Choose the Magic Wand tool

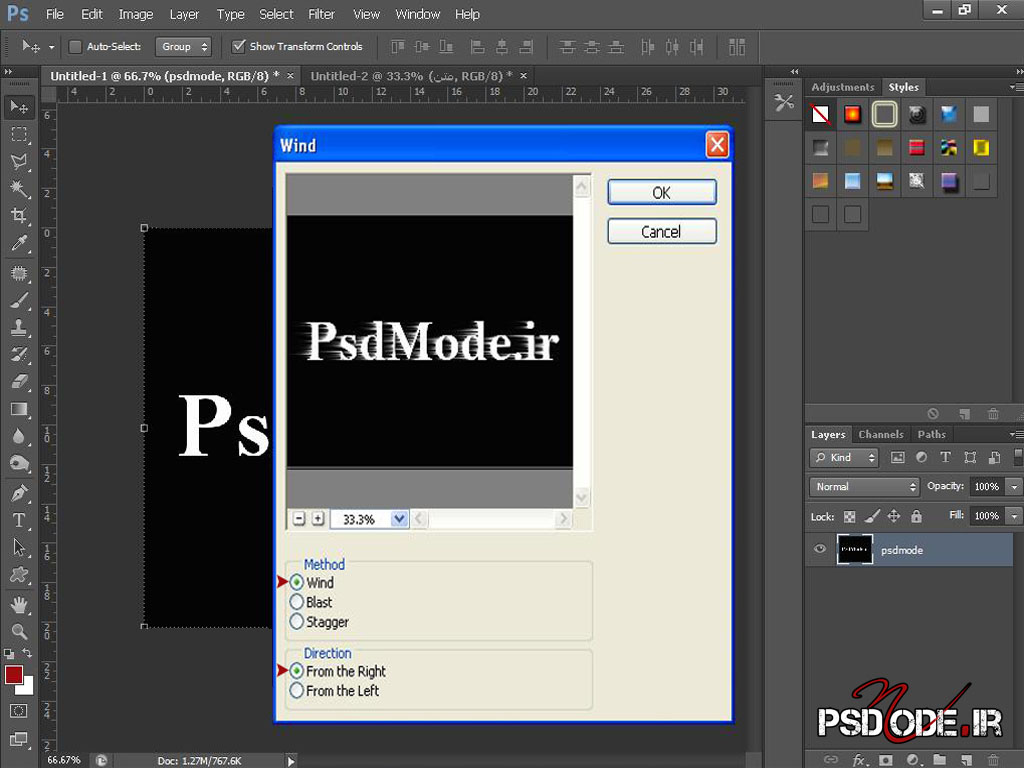click(x=19, y=189)
